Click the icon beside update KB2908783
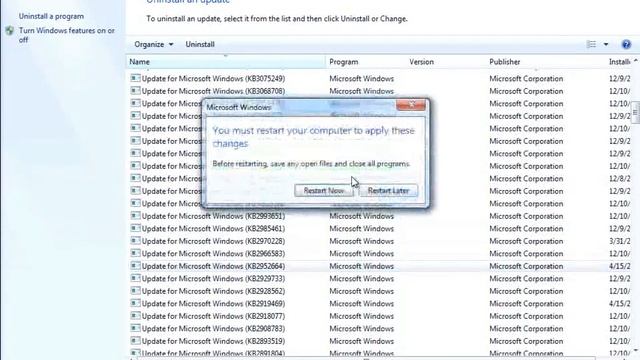The width and height of the screenshot is (640, 360). (x=135, y=328)
